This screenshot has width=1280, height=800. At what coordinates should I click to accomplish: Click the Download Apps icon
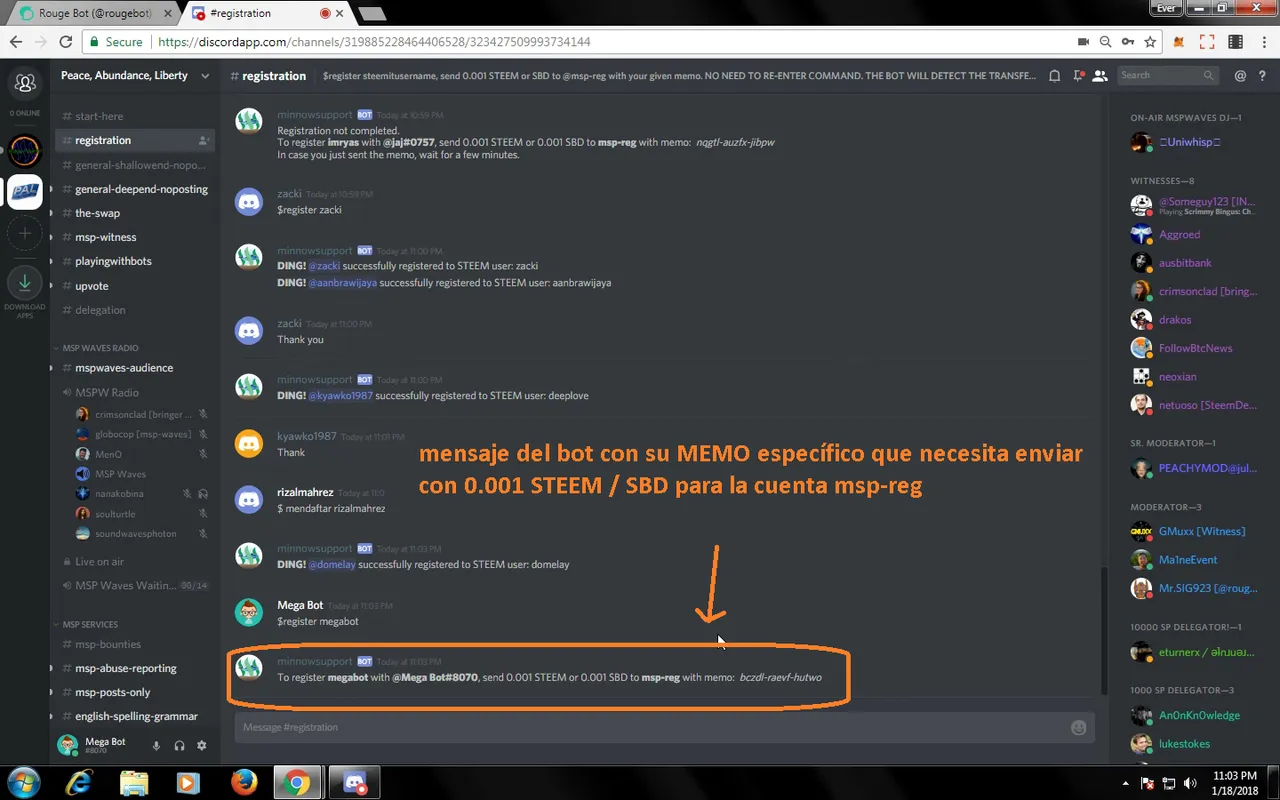coord(25,282)
